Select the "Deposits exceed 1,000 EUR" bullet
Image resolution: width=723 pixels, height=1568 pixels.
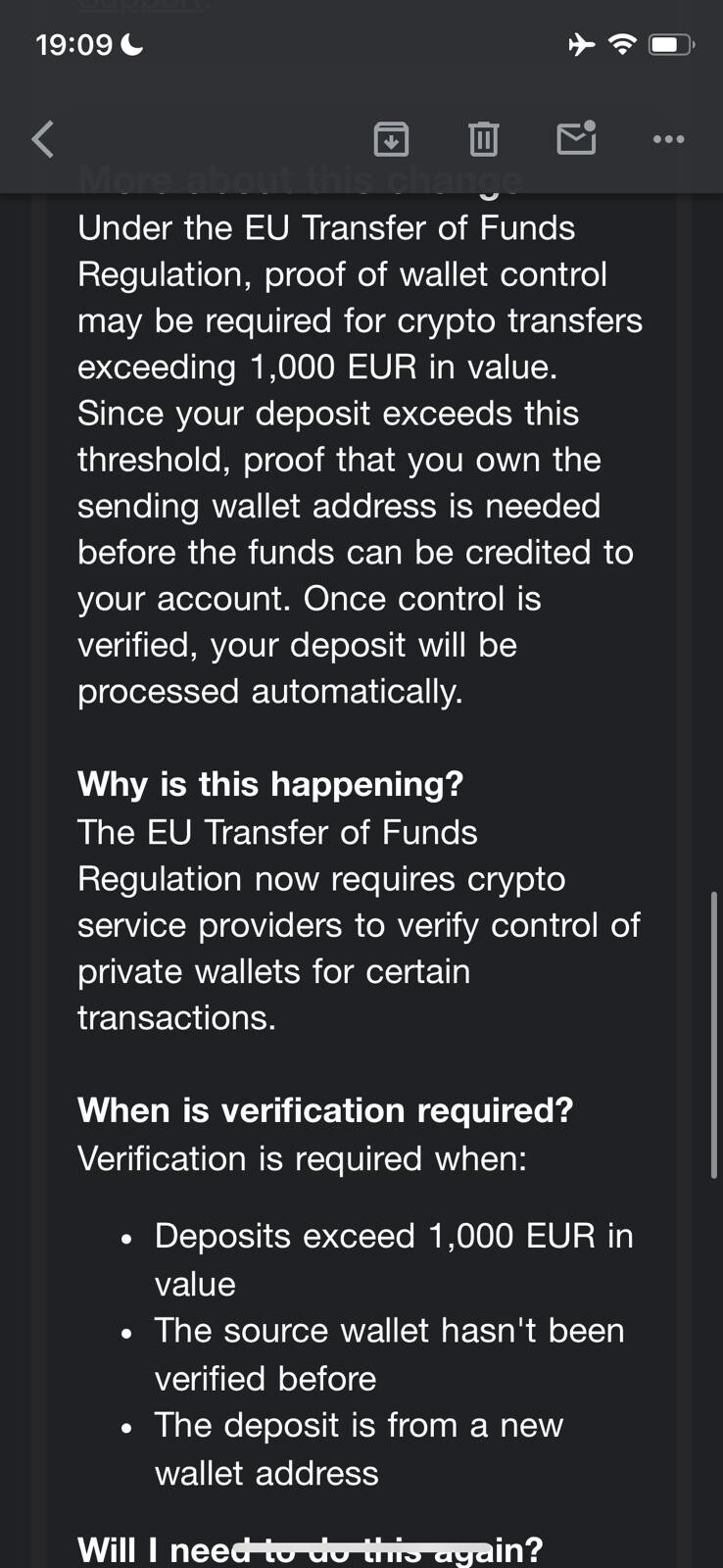point(394,1259)
